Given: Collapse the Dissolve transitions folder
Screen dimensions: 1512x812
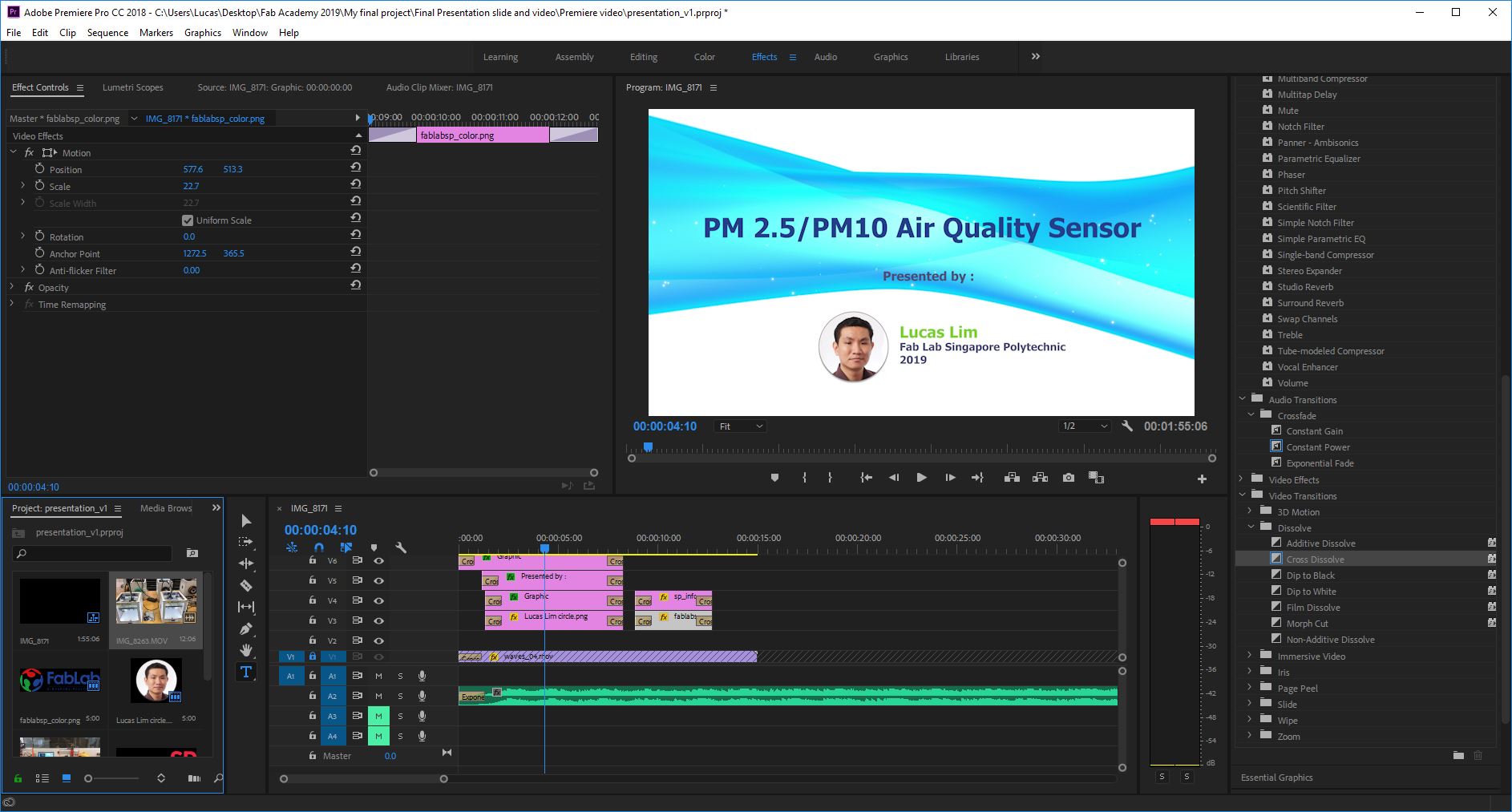Looking at the screenshot, I should pyautogui.click(x=1251, y=527).
